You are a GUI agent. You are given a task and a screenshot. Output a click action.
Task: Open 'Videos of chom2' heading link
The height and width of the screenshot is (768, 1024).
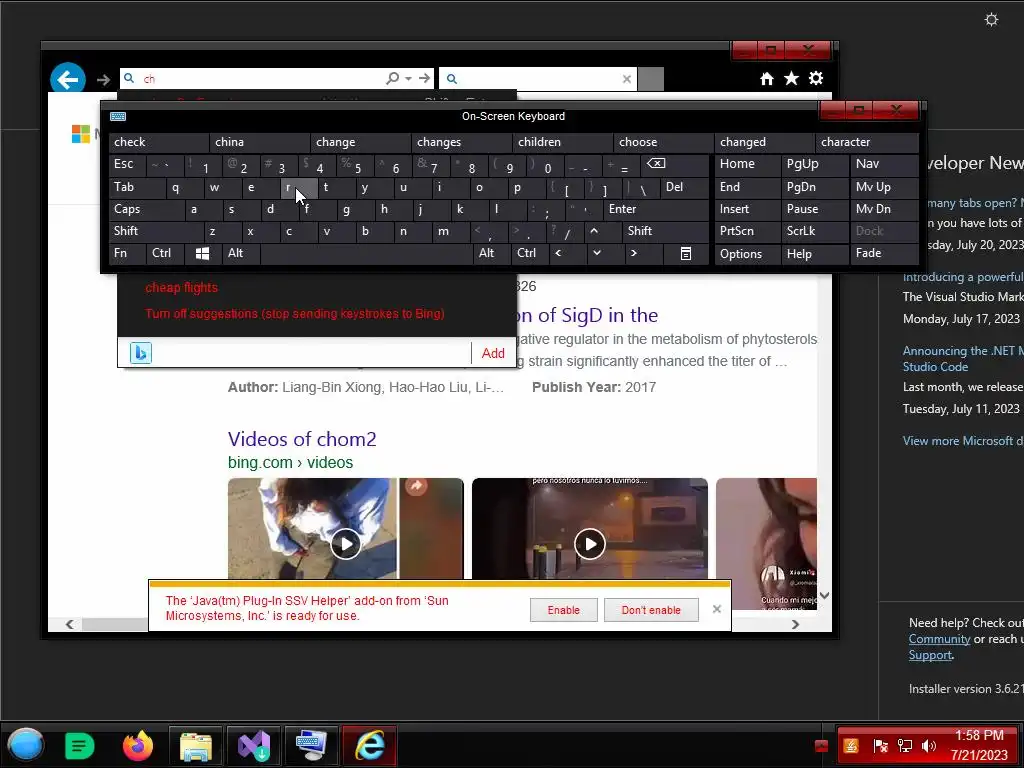(302, 439)
